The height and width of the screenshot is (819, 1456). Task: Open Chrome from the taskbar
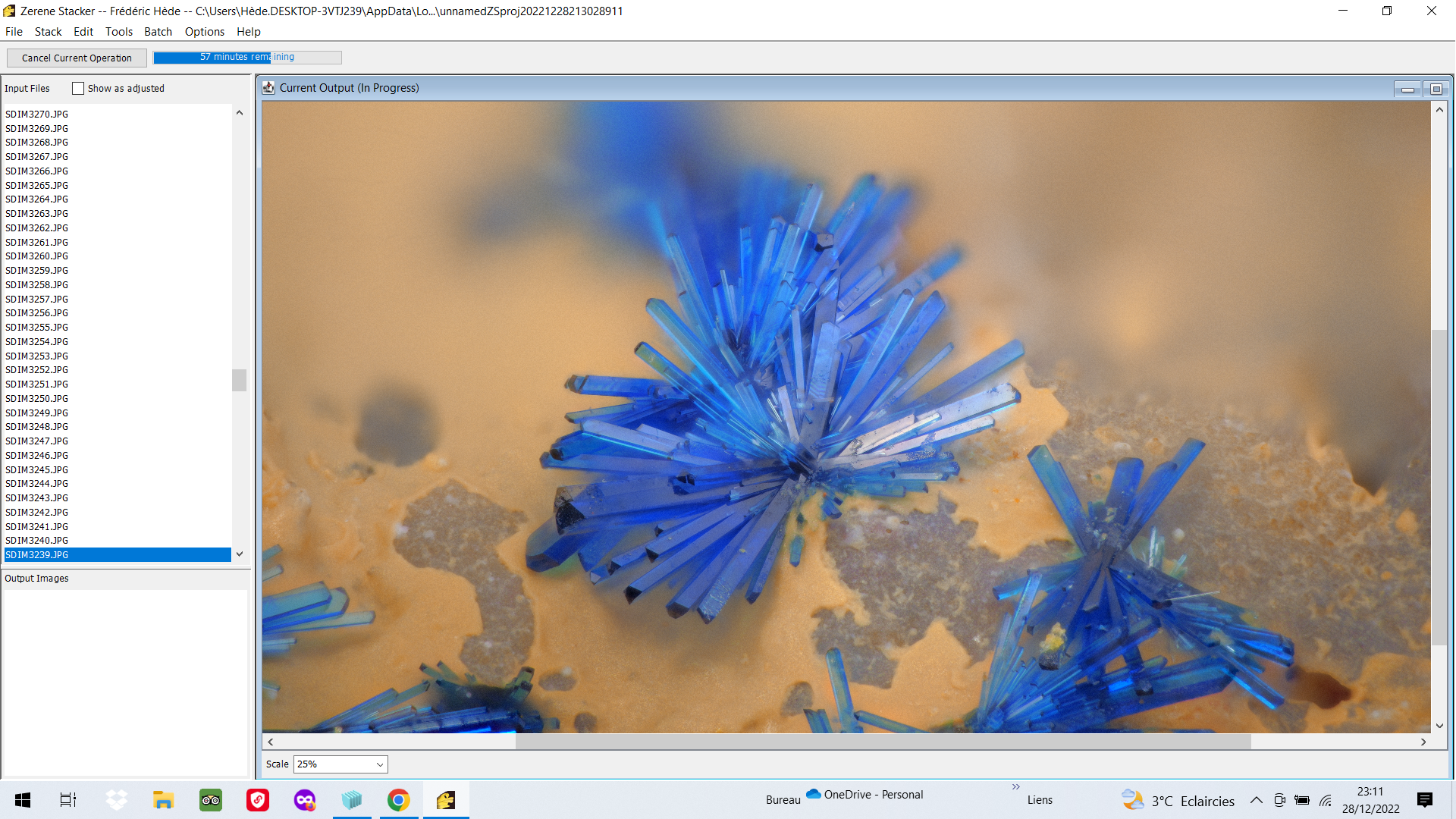[398, 800]
